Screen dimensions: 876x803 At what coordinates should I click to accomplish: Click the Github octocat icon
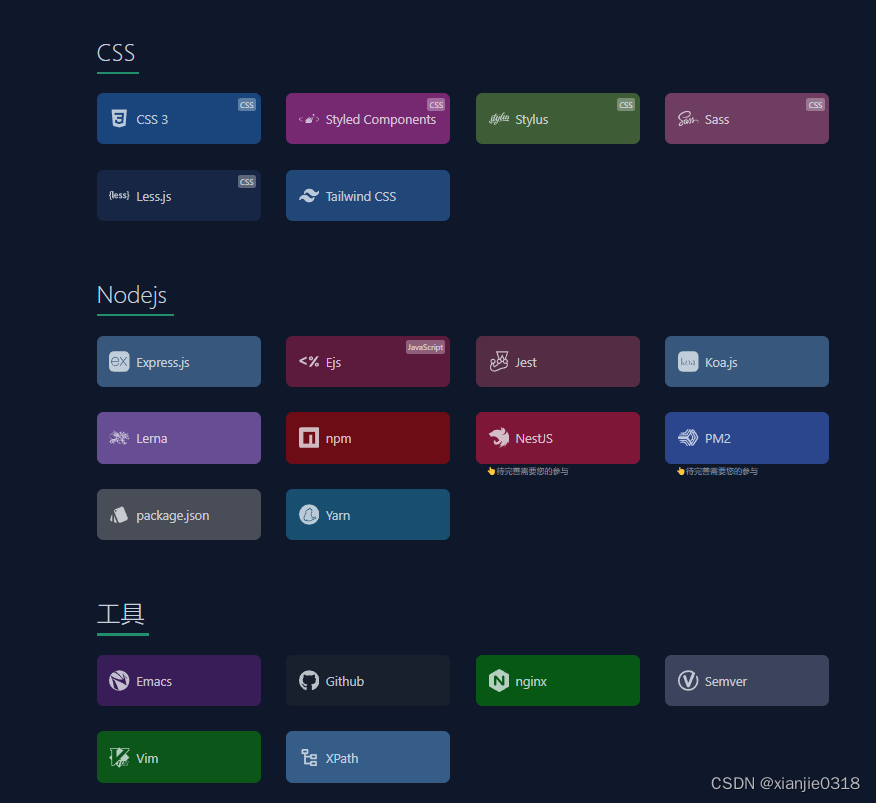pos(309,681)
